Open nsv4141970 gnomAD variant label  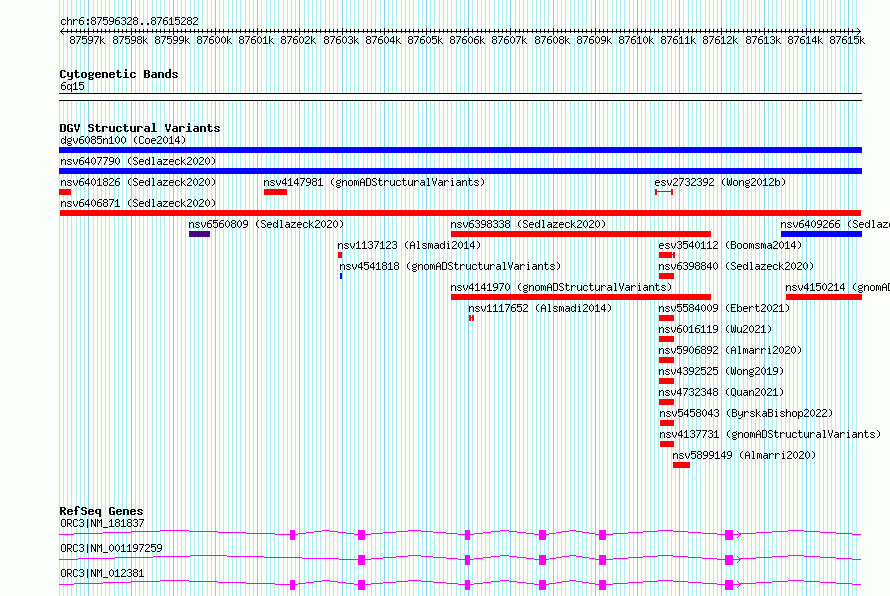561,287
